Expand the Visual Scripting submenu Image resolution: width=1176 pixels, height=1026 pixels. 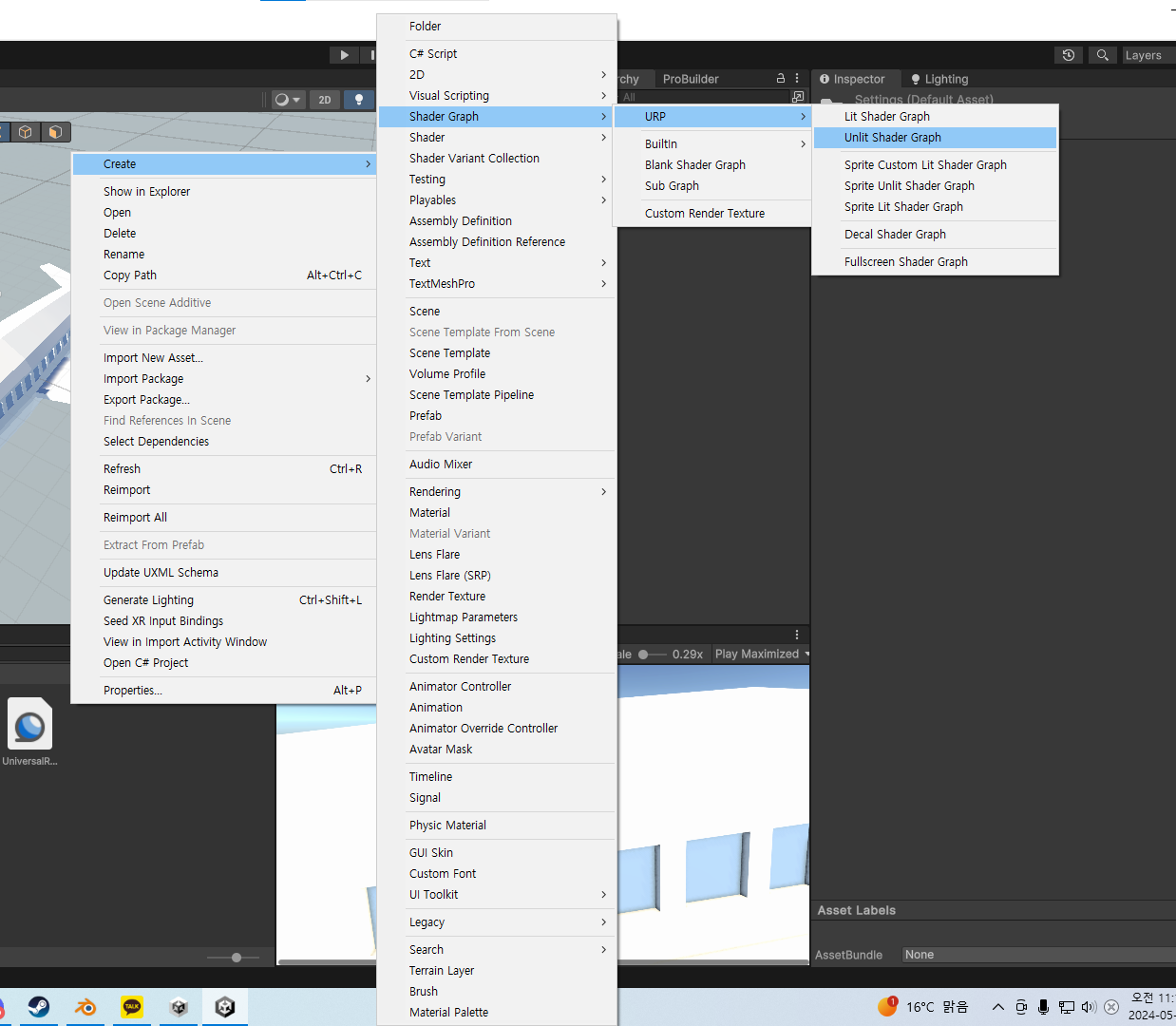[497, 96]
